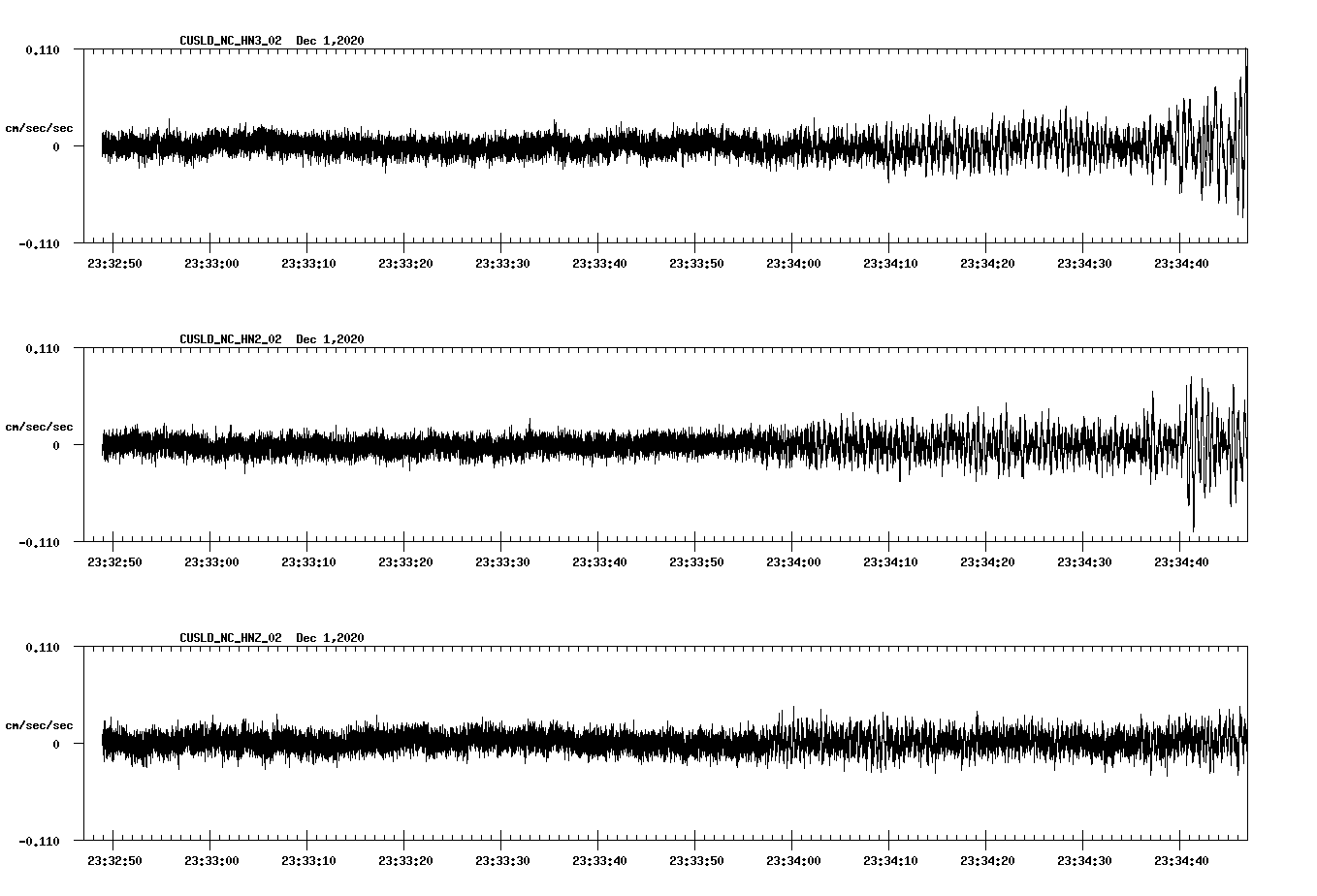Click the cm/sec/sec unit label on top plot
Viewport: 1317px width, 896px height.
point(40,127)
